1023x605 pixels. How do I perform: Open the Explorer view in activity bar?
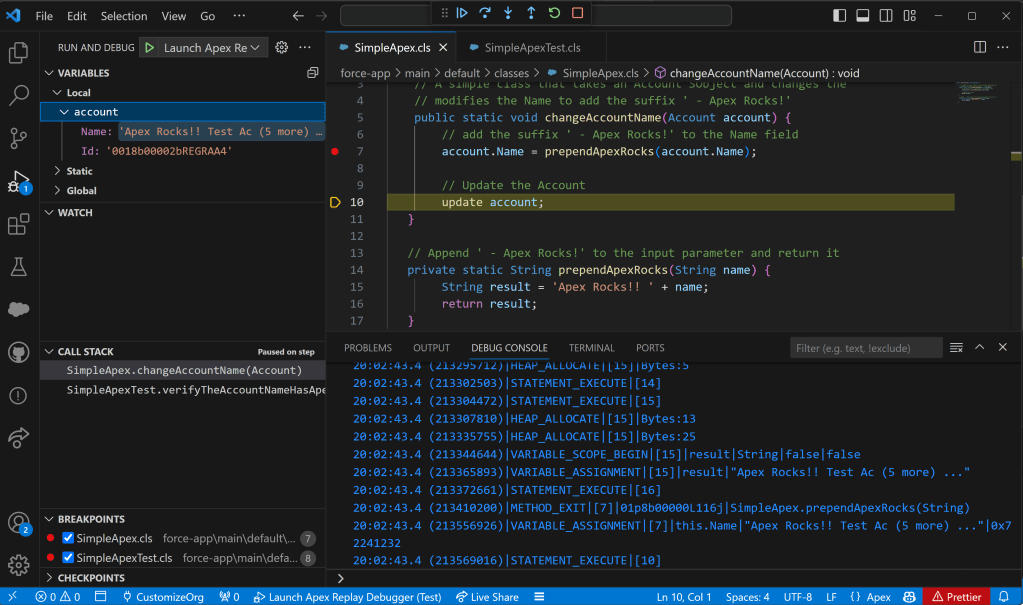[18, 53]
